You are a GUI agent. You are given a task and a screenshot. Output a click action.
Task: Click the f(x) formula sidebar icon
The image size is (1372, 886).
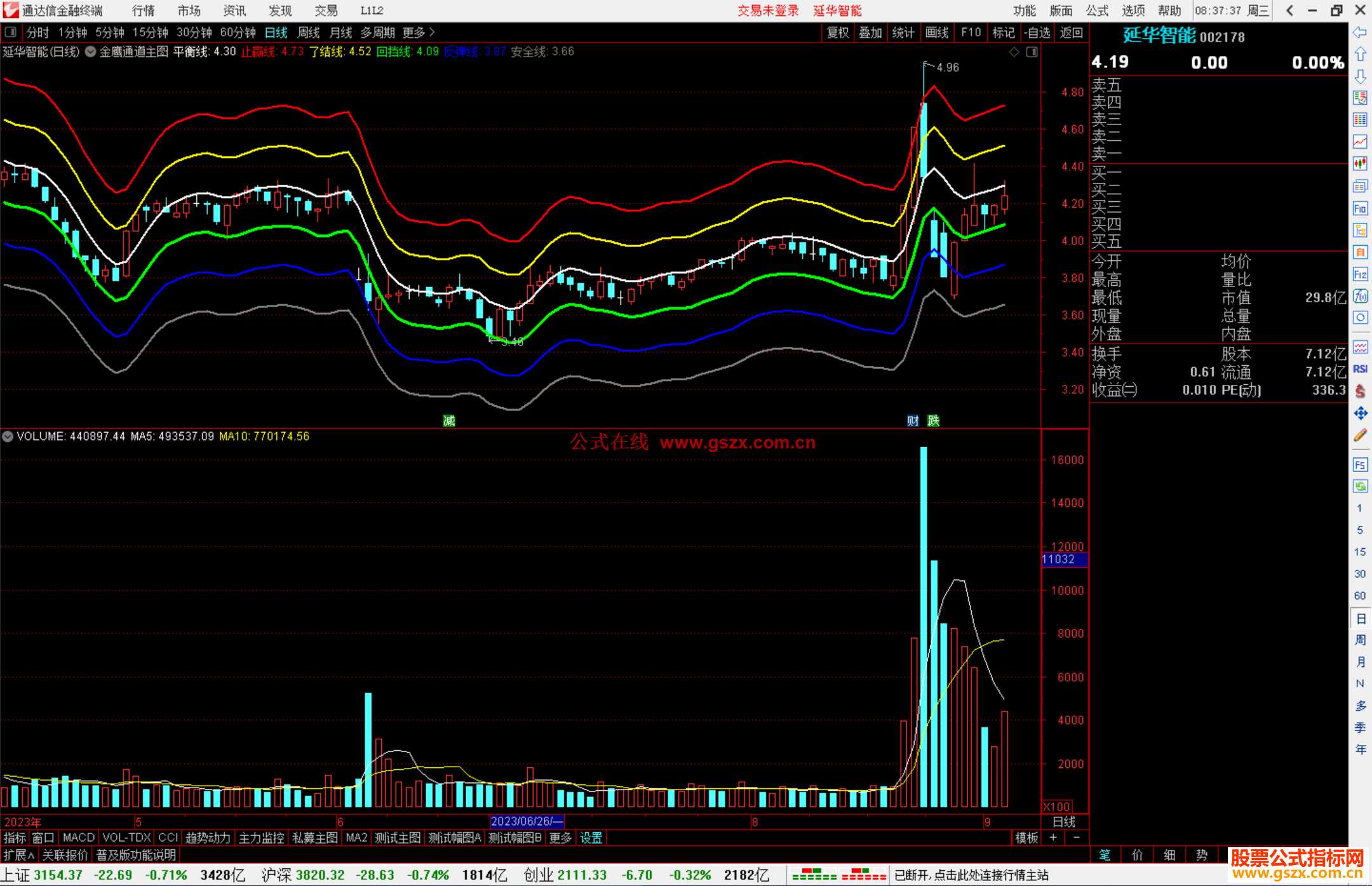(x=1360, y=296)
